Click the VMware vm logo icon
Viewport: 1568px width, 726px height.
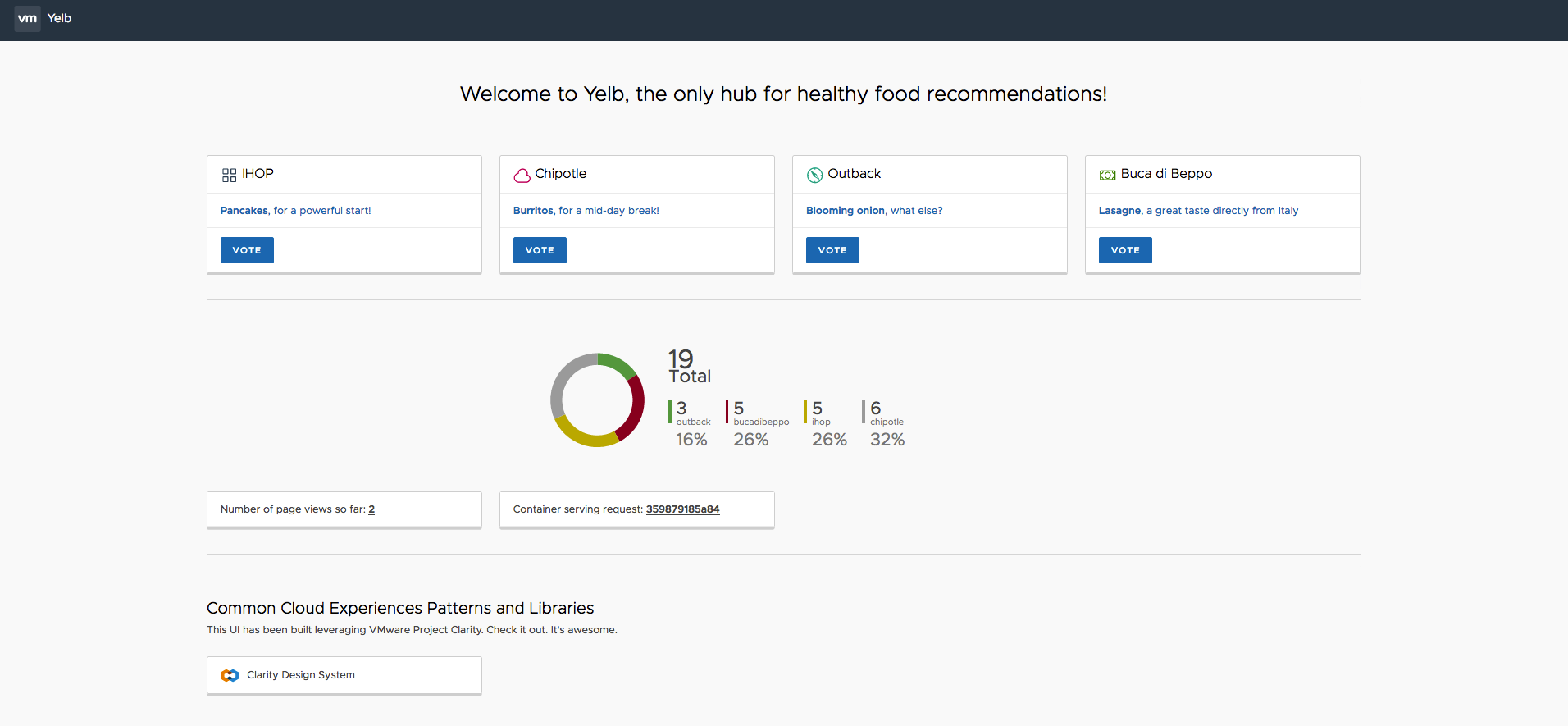[27, 18]
